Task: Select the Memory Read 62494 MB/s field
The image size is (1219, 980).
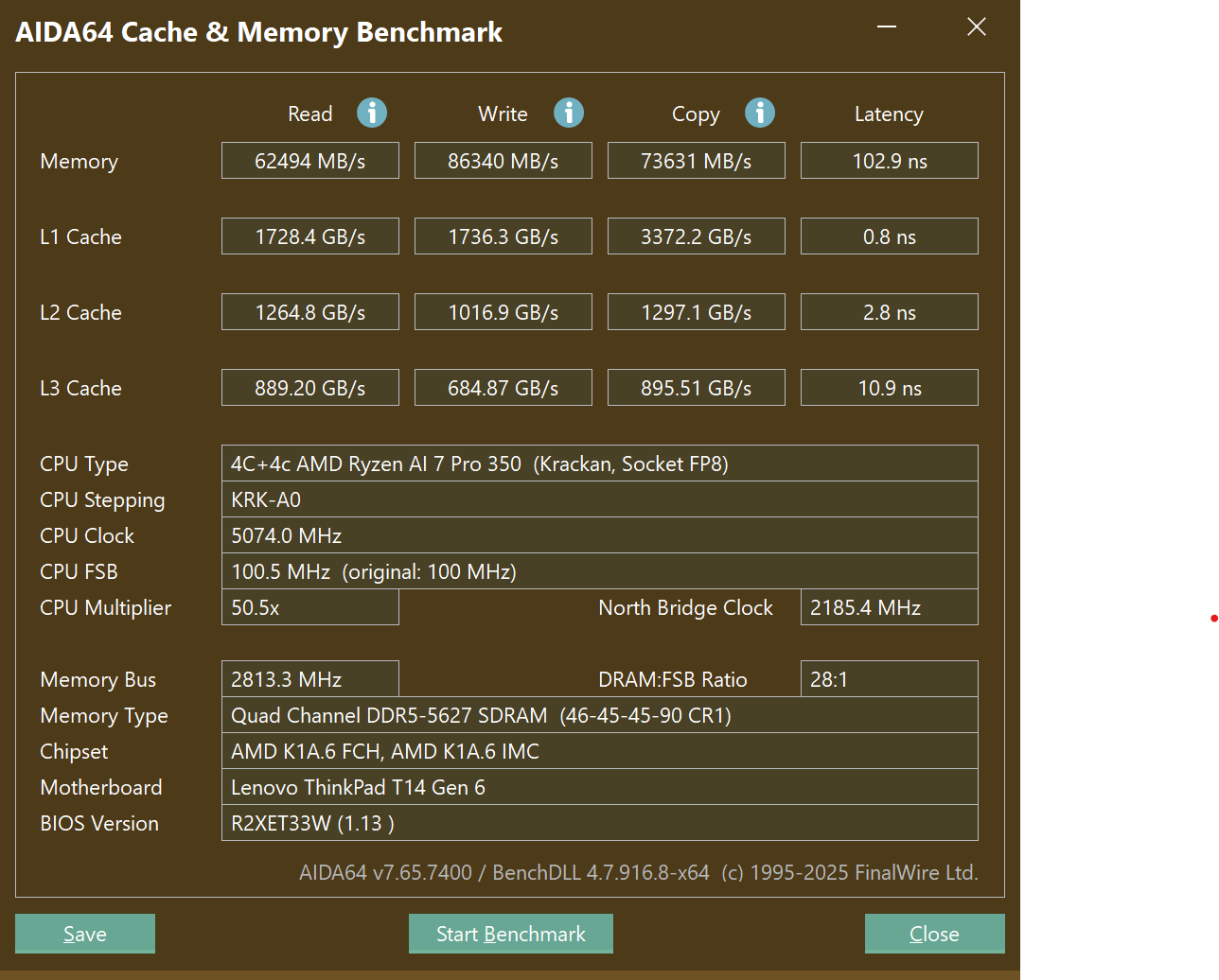Action: 310,161
